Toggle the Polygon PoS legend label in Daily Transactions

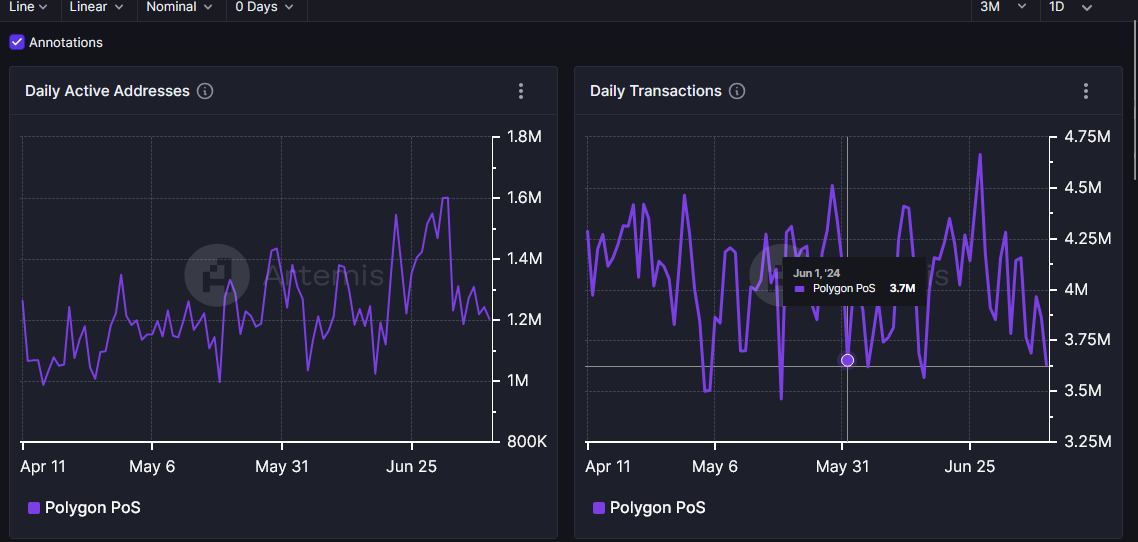658,508
